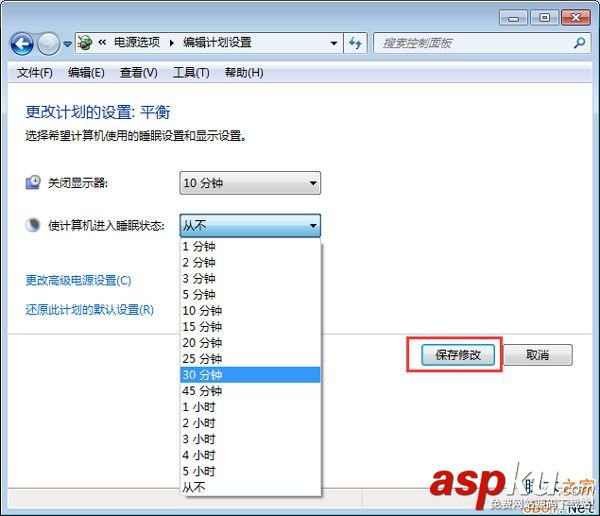Select 1 分钟 in the sleep list

[250, 247]
